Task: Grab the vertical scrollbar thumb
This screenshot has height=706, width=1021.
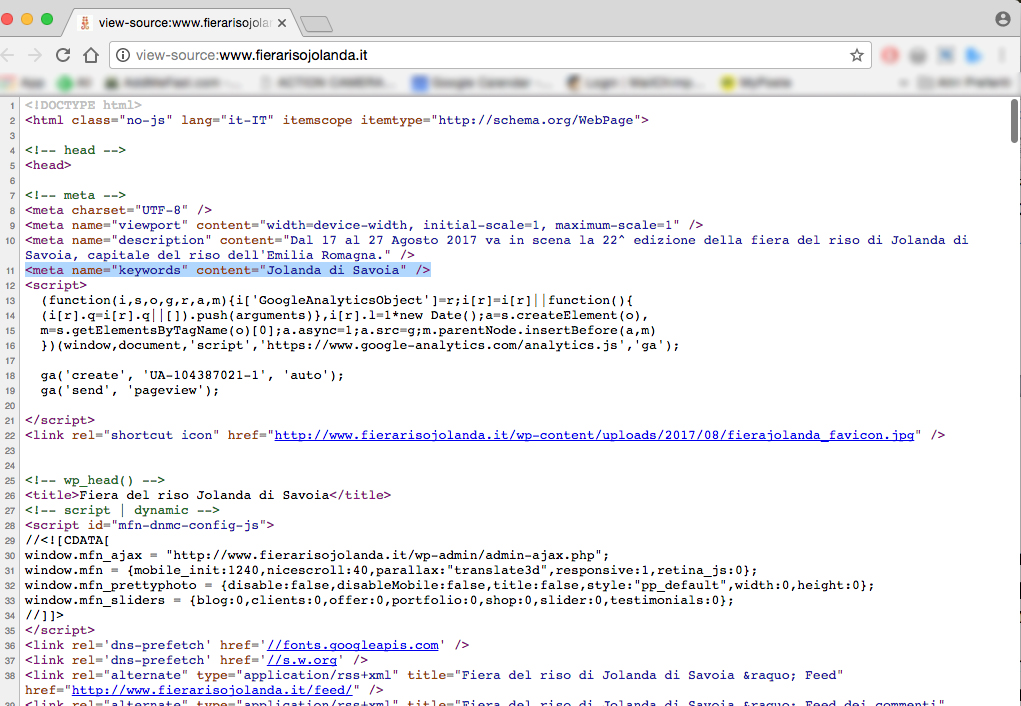Action: (1014, 120)
